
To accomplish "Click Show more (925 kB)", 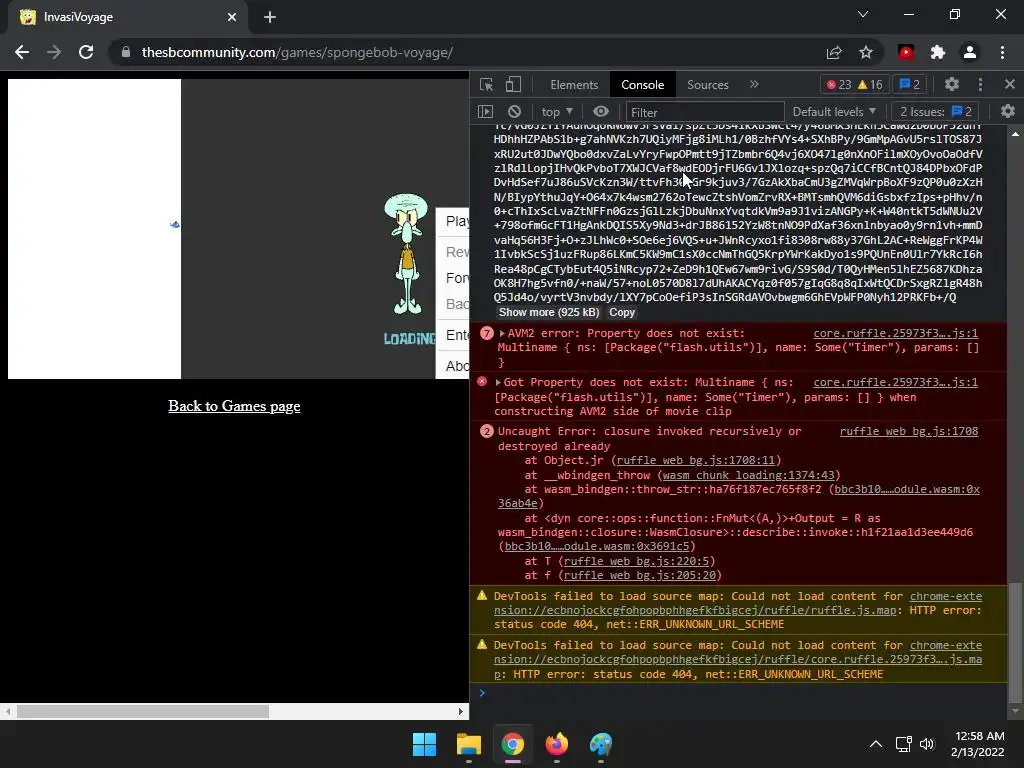I will coord(549,312).
